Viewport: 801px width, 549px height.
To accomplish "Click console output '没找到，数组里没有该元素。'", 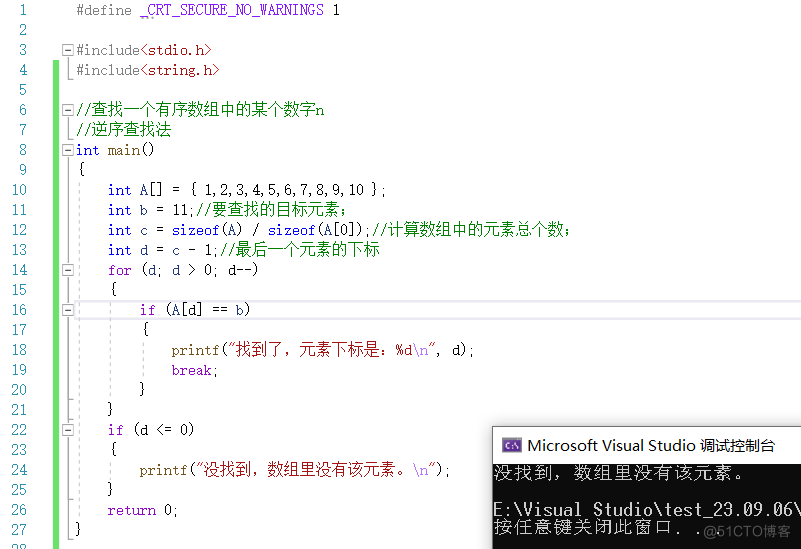I will 618,473.
